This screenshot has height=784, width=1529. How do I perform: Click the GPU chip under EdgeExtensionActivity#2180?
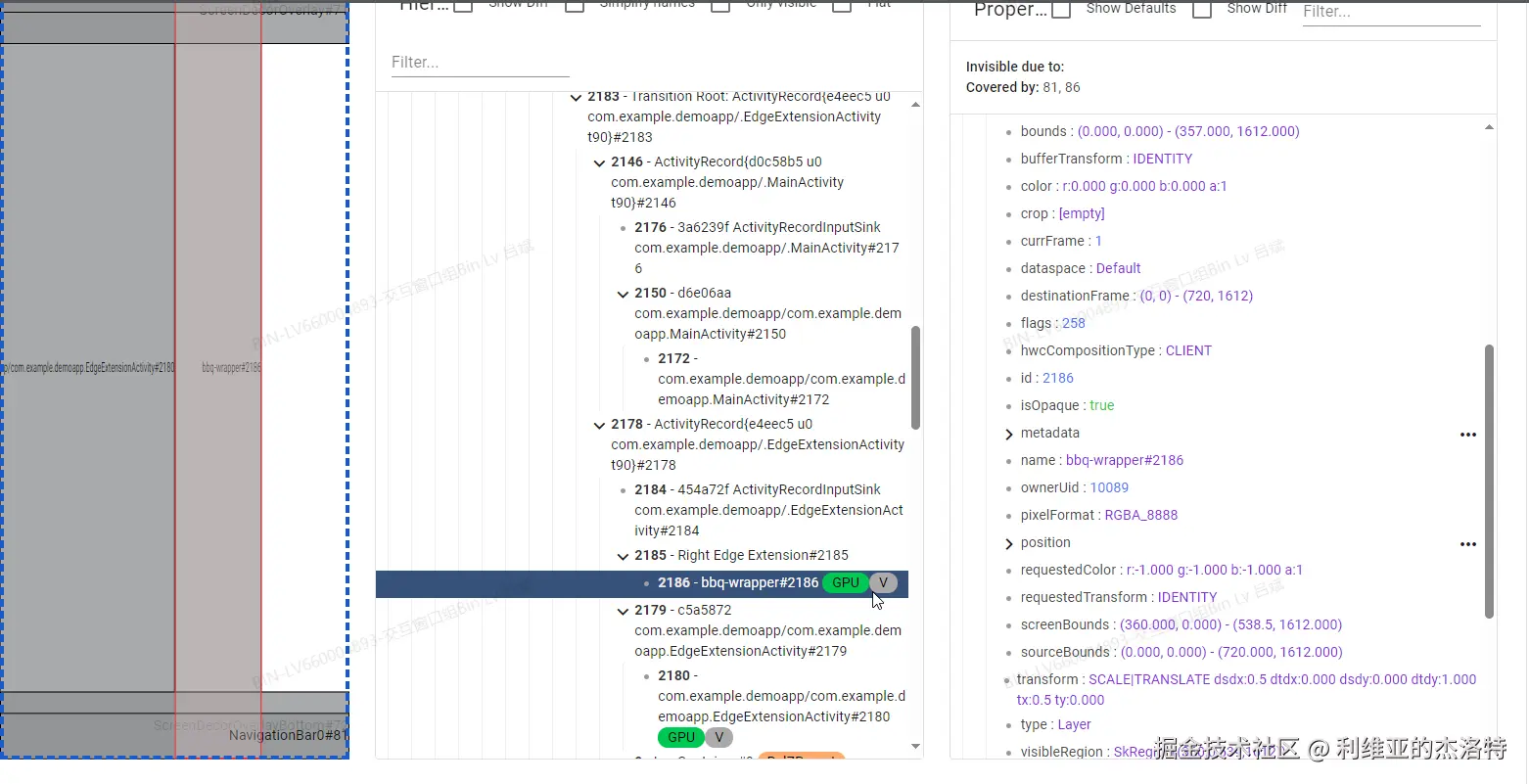click(x=681, y=737)
